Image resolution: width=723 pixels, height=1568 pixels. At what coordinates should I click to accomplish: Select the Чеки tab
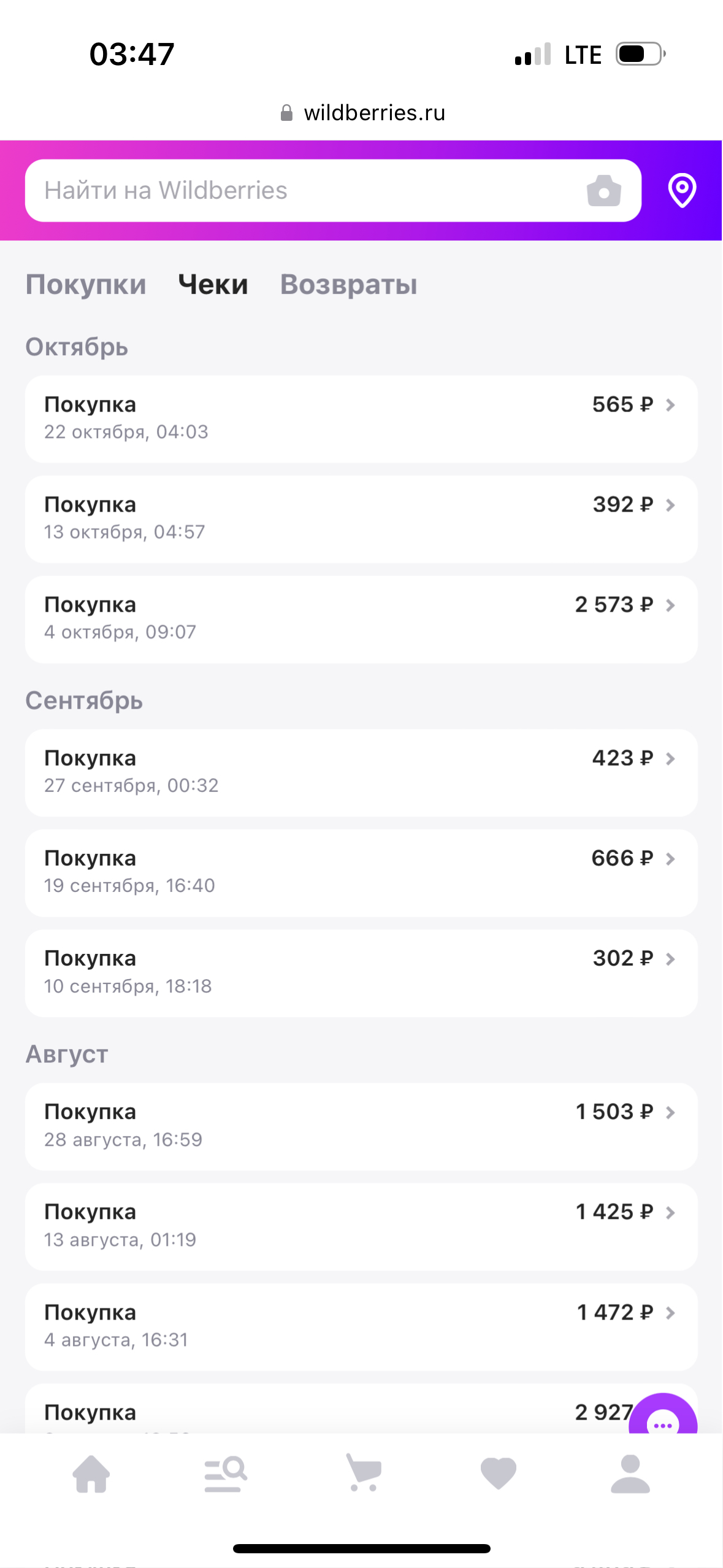(x=213, y=285)
